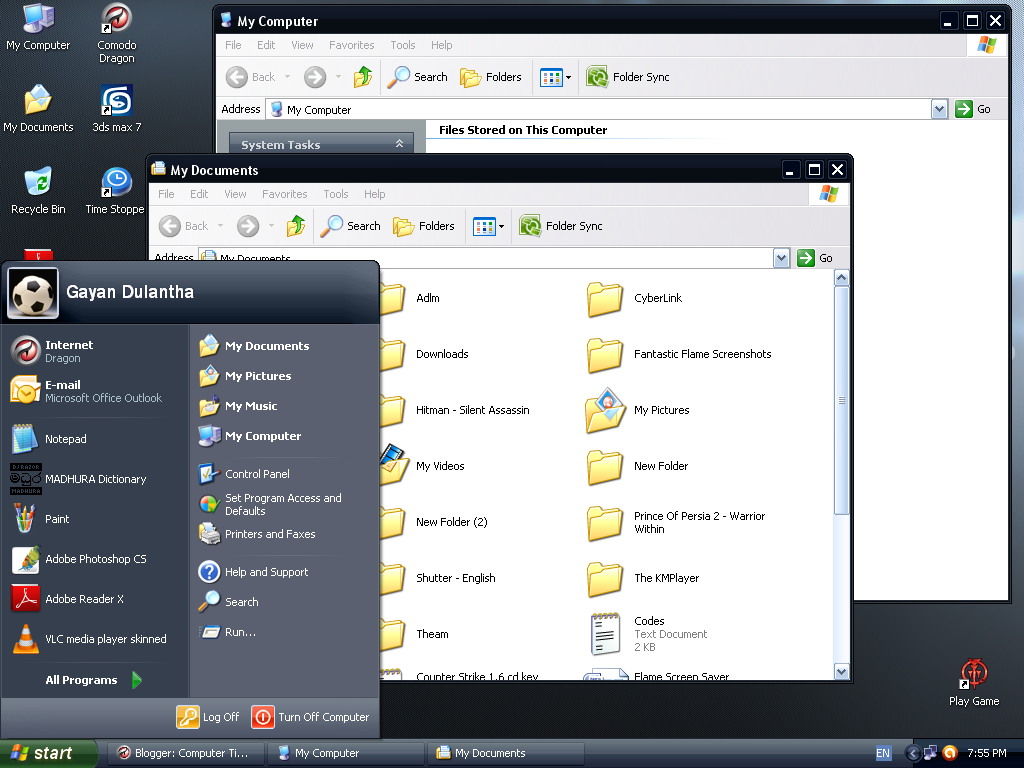Launch 3ds max 7 from the desktop
This screenshot has width=1024, height=768.
(115, 100)
